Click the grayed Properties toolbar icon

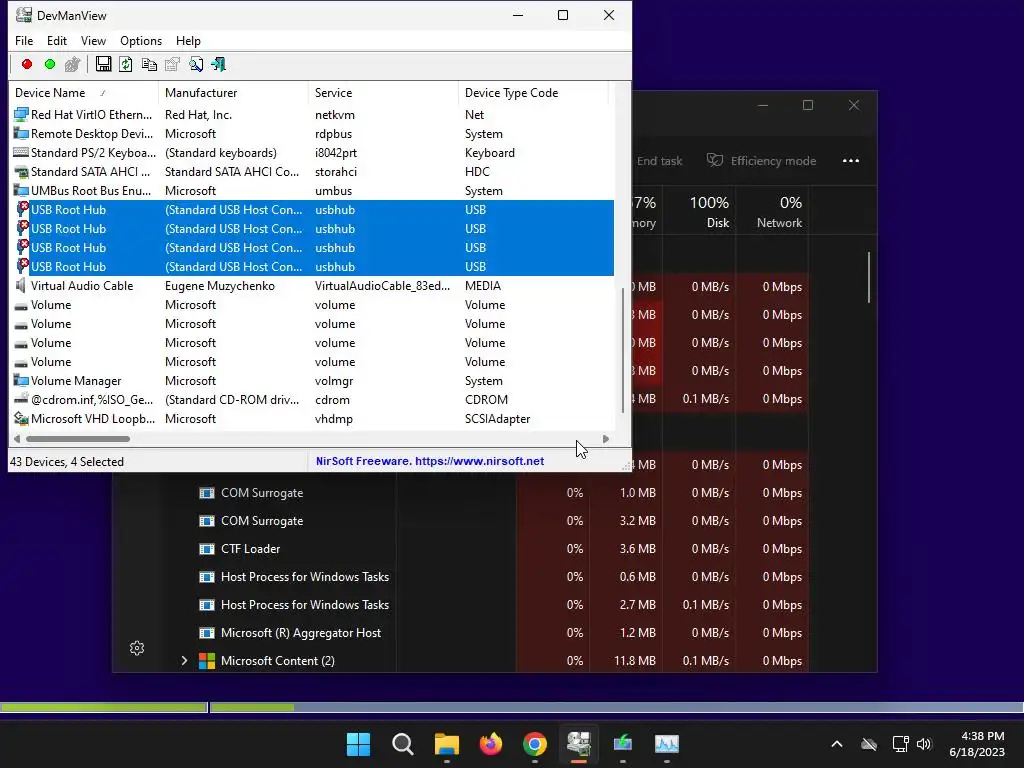pyautogui.click(x=172, y=64)
